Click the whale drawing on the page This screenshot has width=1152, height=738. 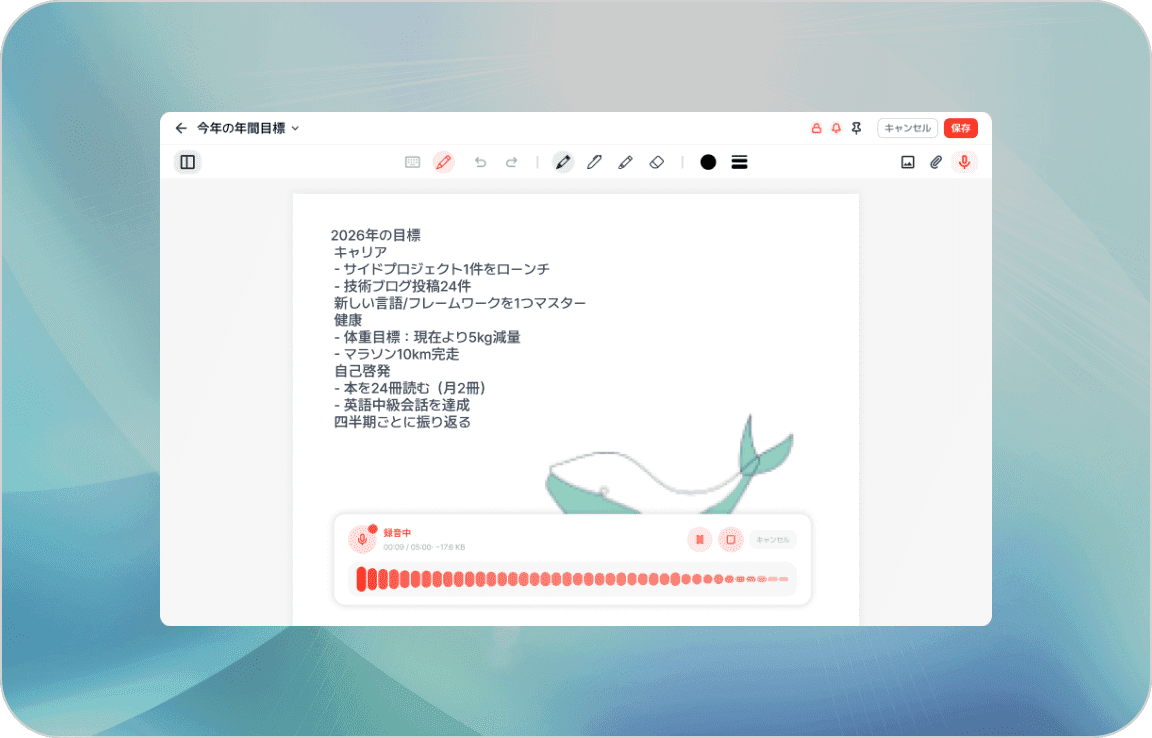pos(669,465)
